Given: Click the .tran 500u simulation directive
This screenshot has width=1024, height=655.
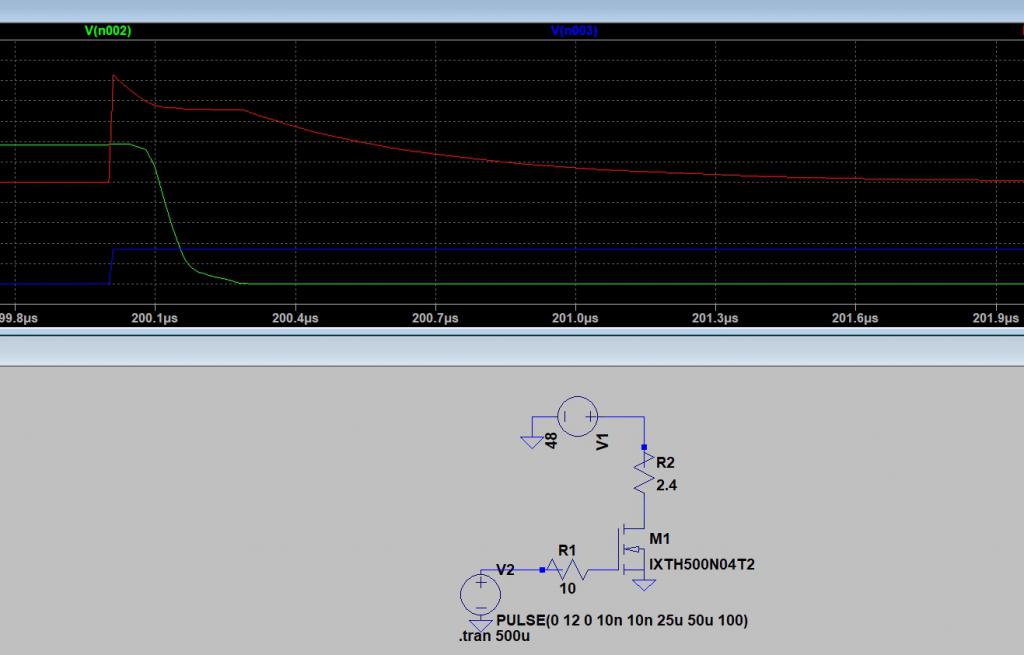Looking at the screenshot, I should (492, 636).
